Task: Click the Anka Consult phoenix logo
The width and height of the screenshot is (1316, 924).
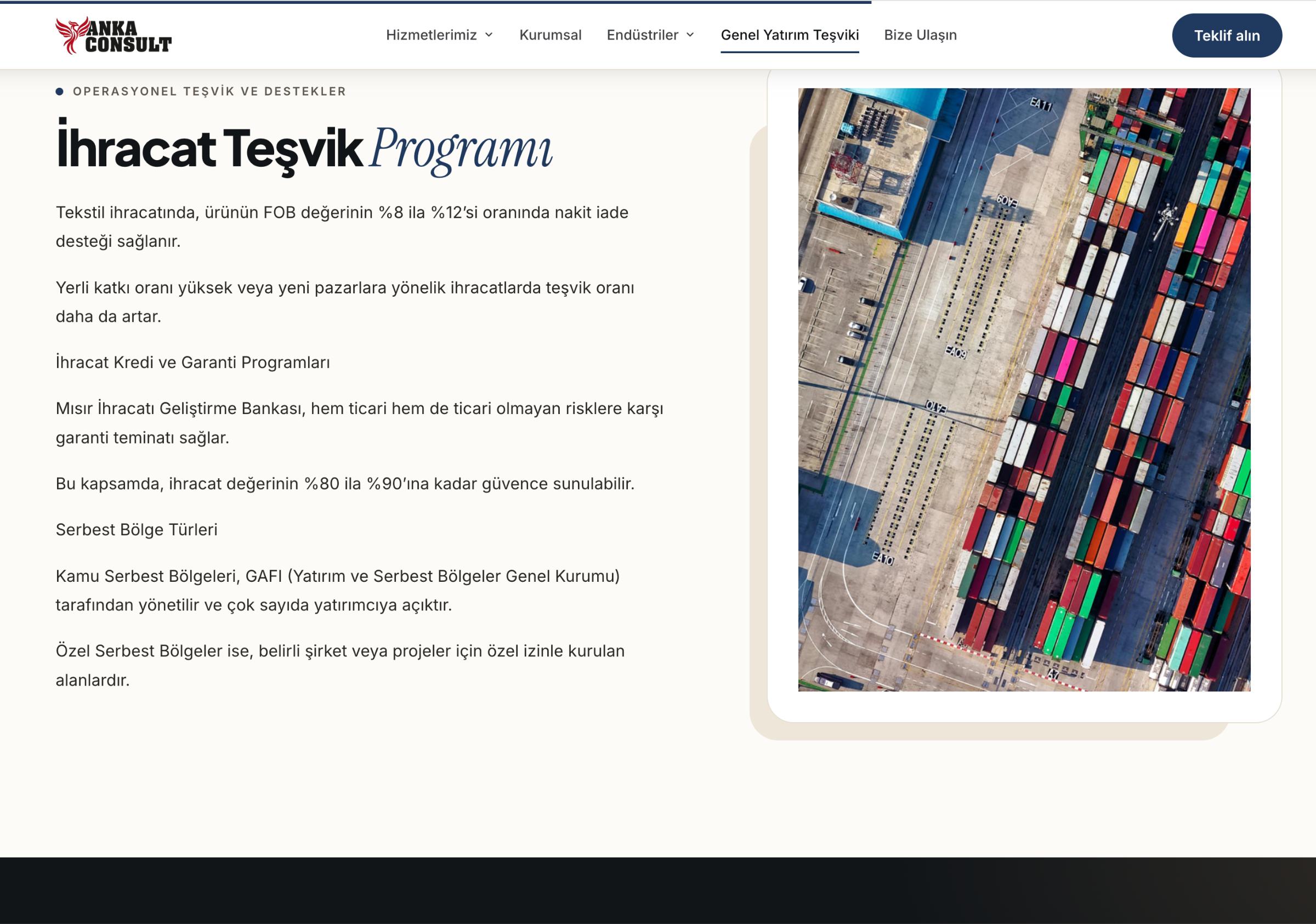Action: [114, 36]
